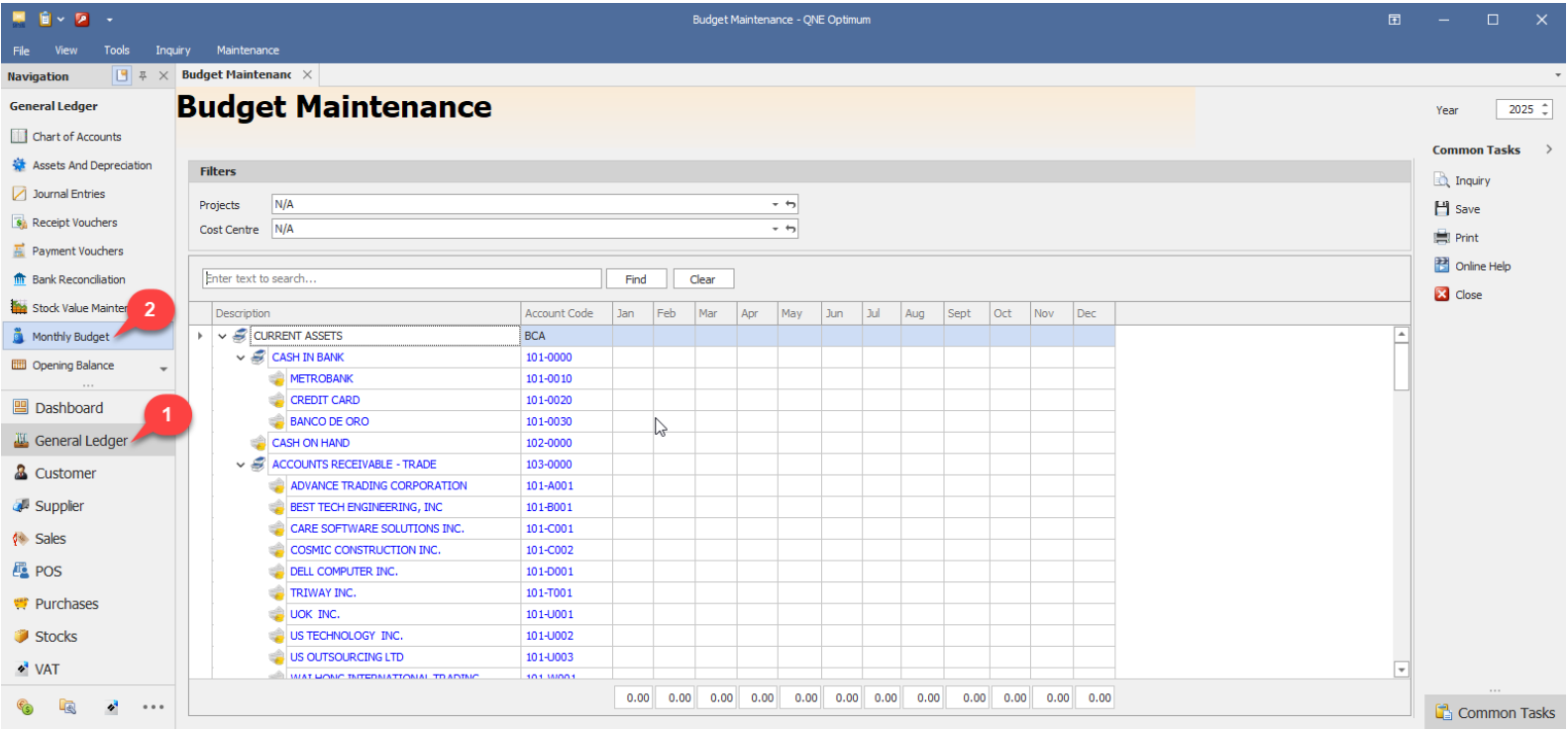The width and height of the screenshot is (1568, 732).
Task: Reset the Cost Centre filter arrow
Action: coord(790,229)
